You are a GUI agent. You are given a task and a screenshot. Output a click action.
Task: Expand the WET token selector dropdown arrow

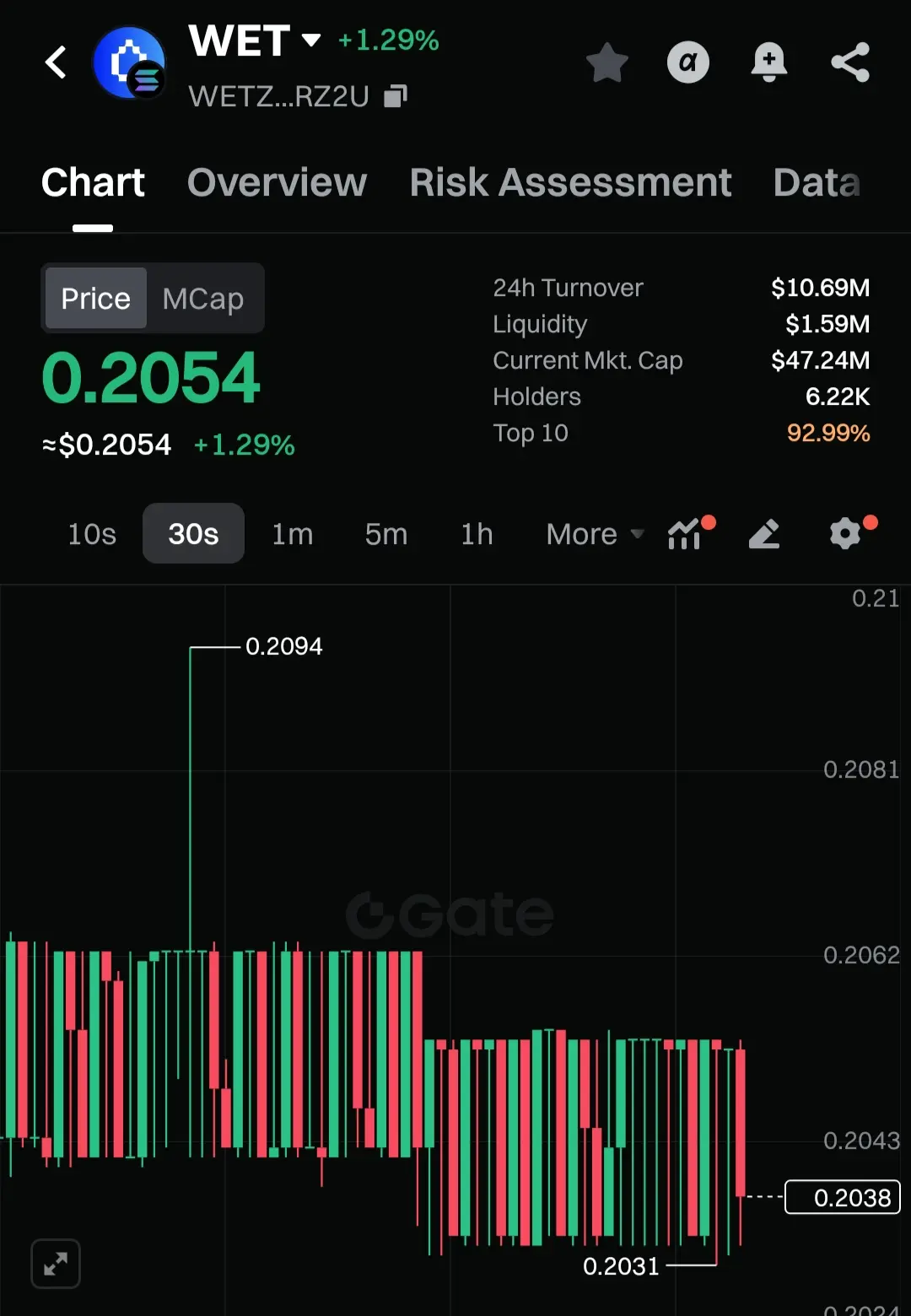[x=311, y=40]
